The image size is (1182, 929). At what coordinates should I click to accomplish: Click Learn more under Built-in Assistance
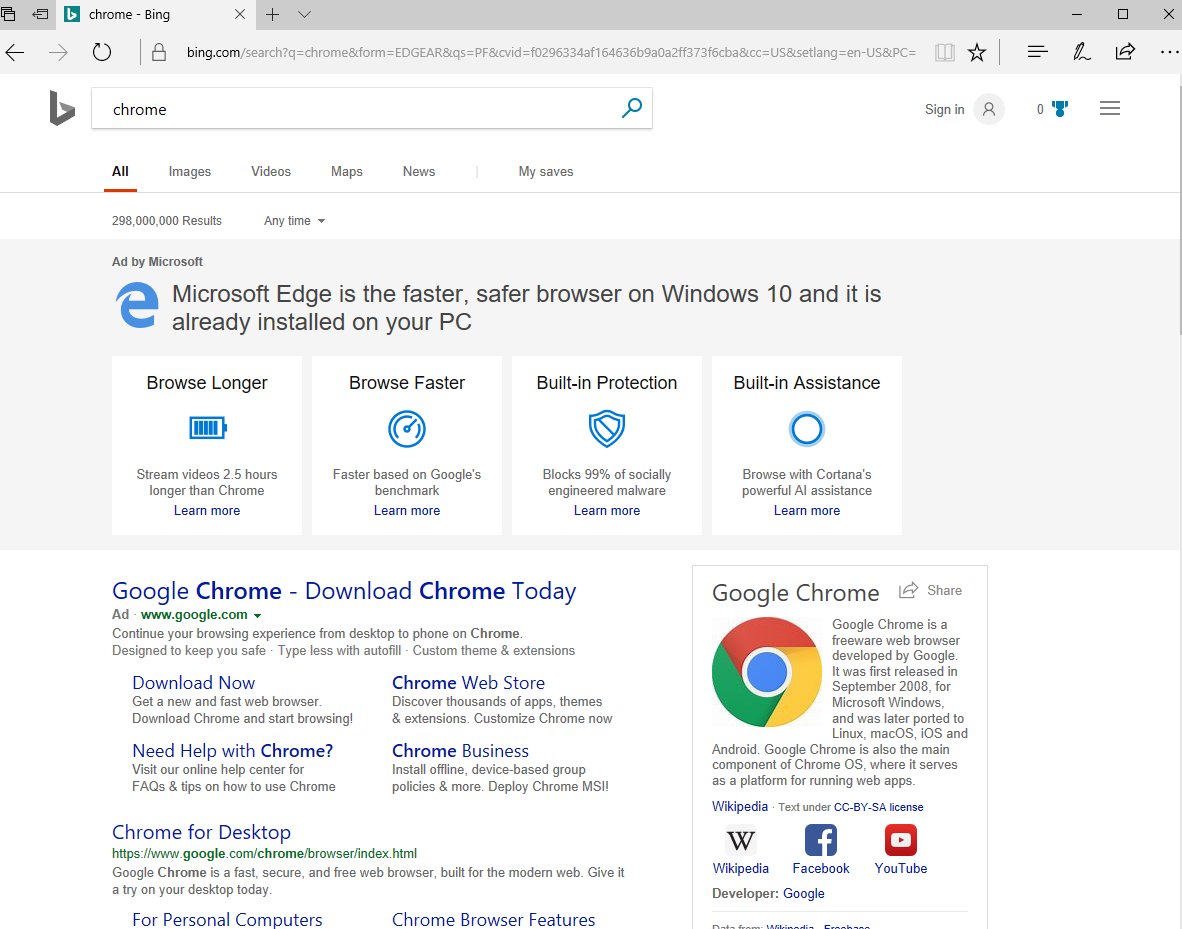click(807, 510)
